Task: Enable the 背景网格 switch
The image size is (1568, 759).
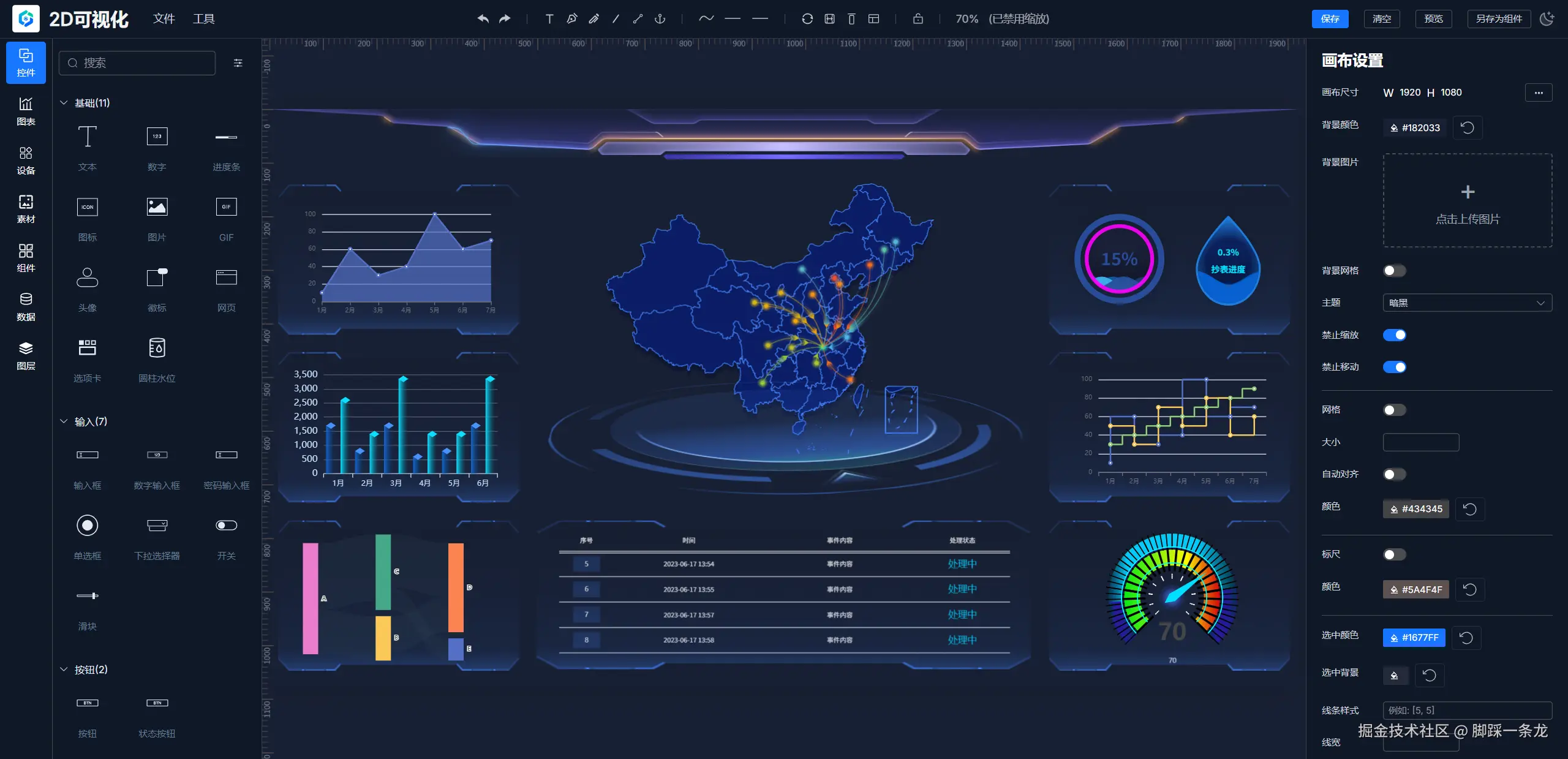Action: pyautogui.click(x=1394, y=271)
